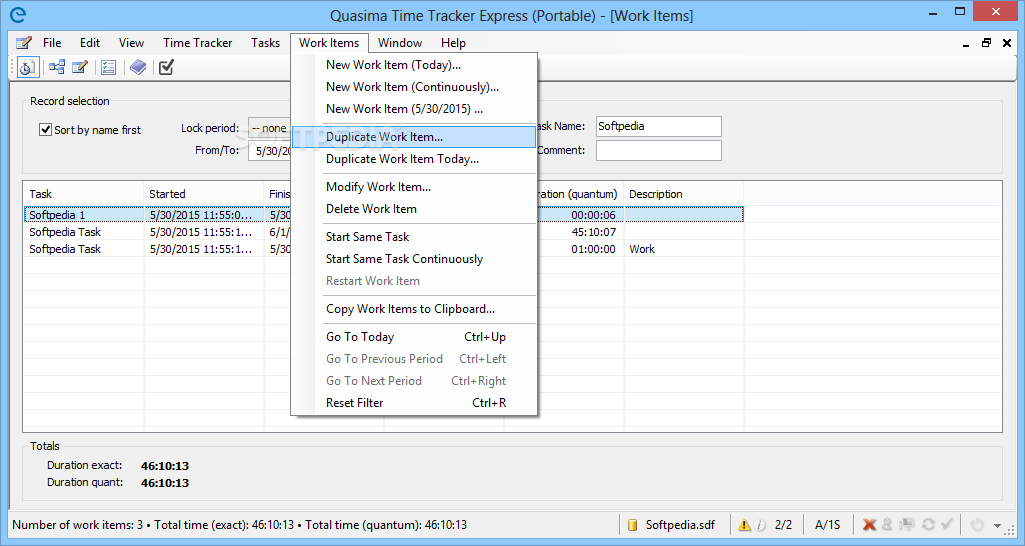
Task: Click the yellow warning triangle in status bar
Action: pyautogui.click(x=744, y=524)
